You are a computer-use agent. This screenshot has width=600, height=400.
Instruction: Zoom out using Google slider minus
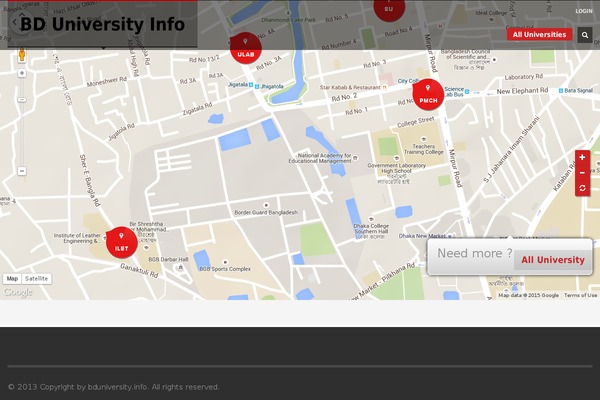click(22, 171)
